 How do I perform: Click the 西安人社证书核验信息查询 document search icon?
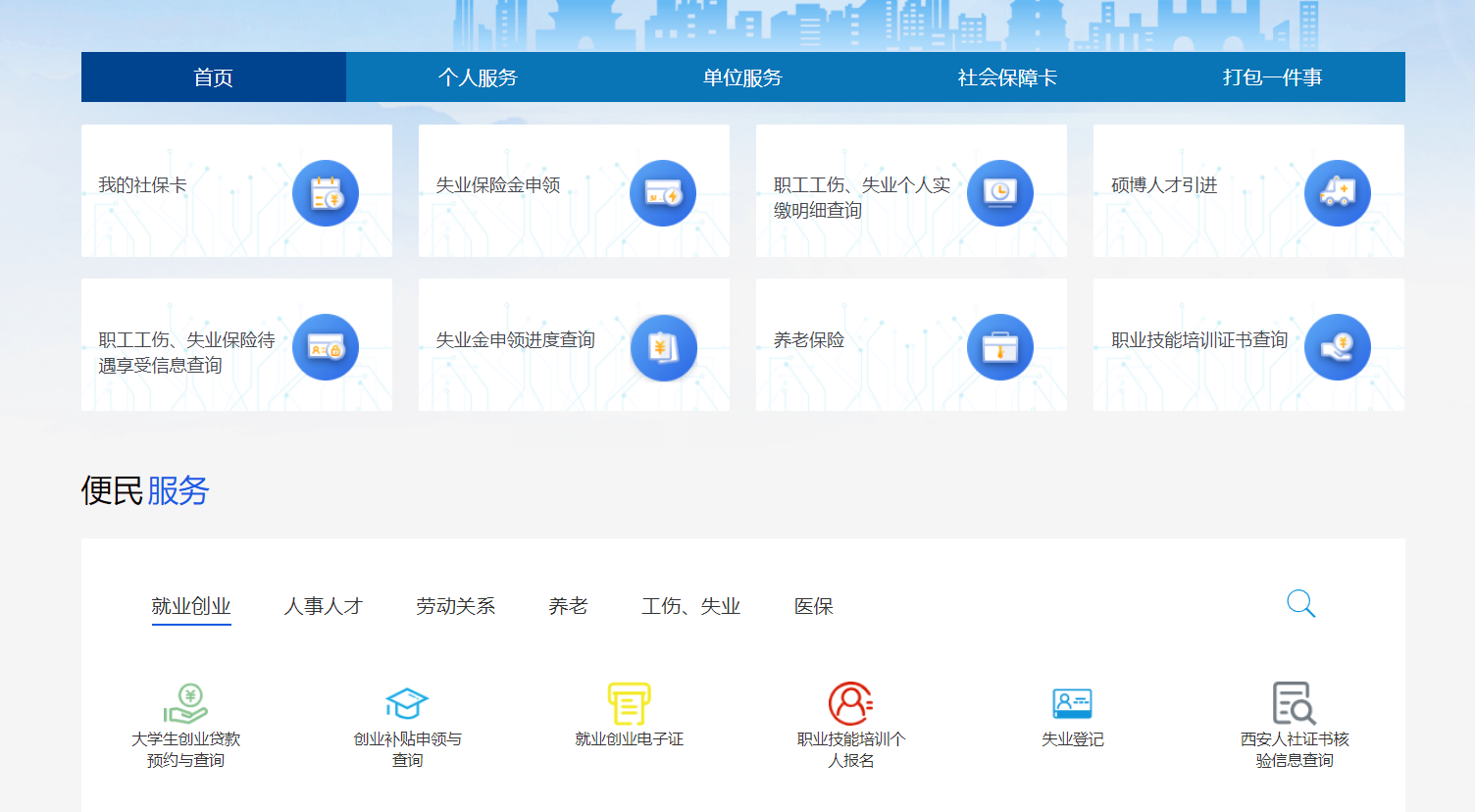[1294, 703]
